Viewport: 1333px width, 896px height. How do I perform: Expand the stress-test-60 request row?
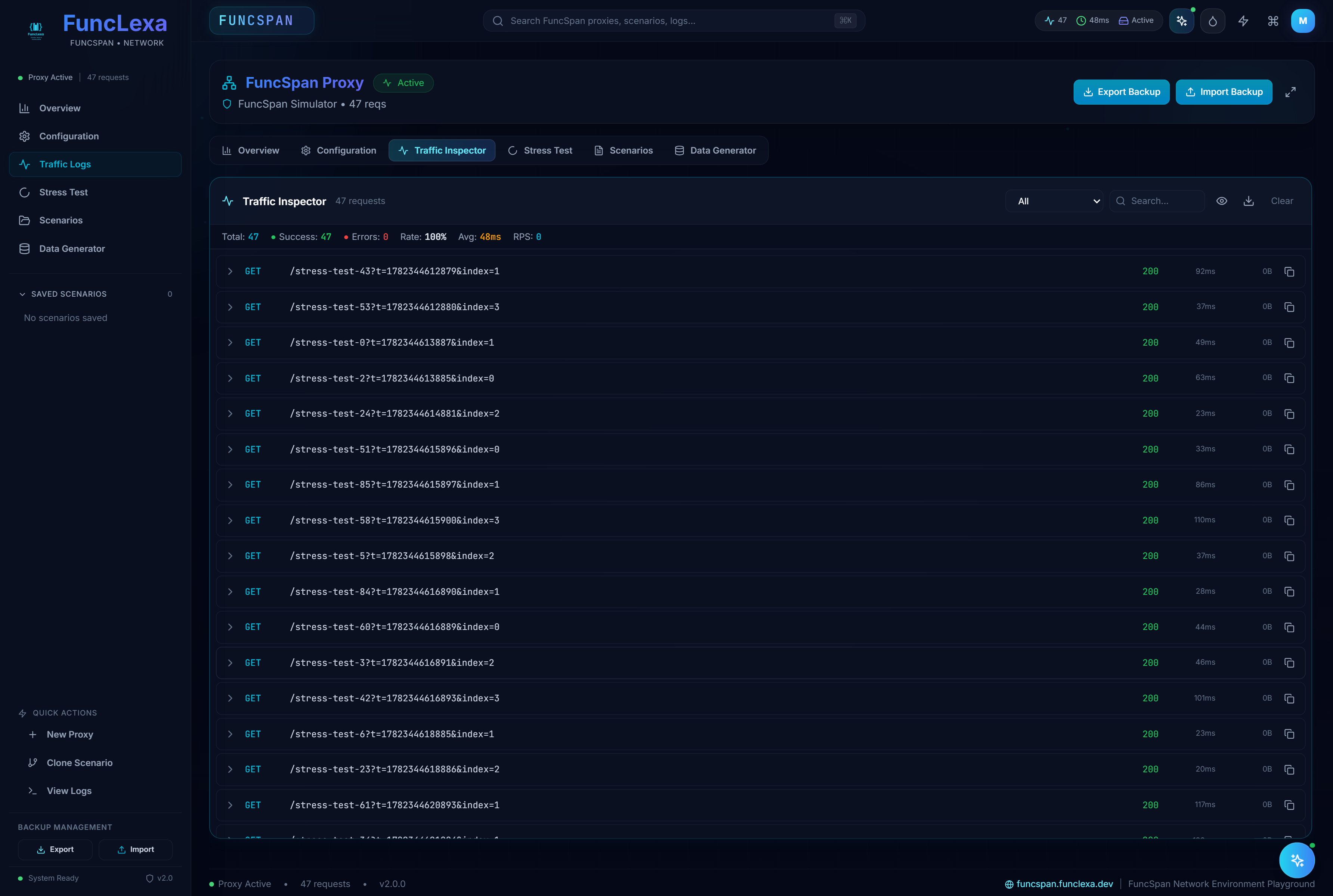pos(230,627)
